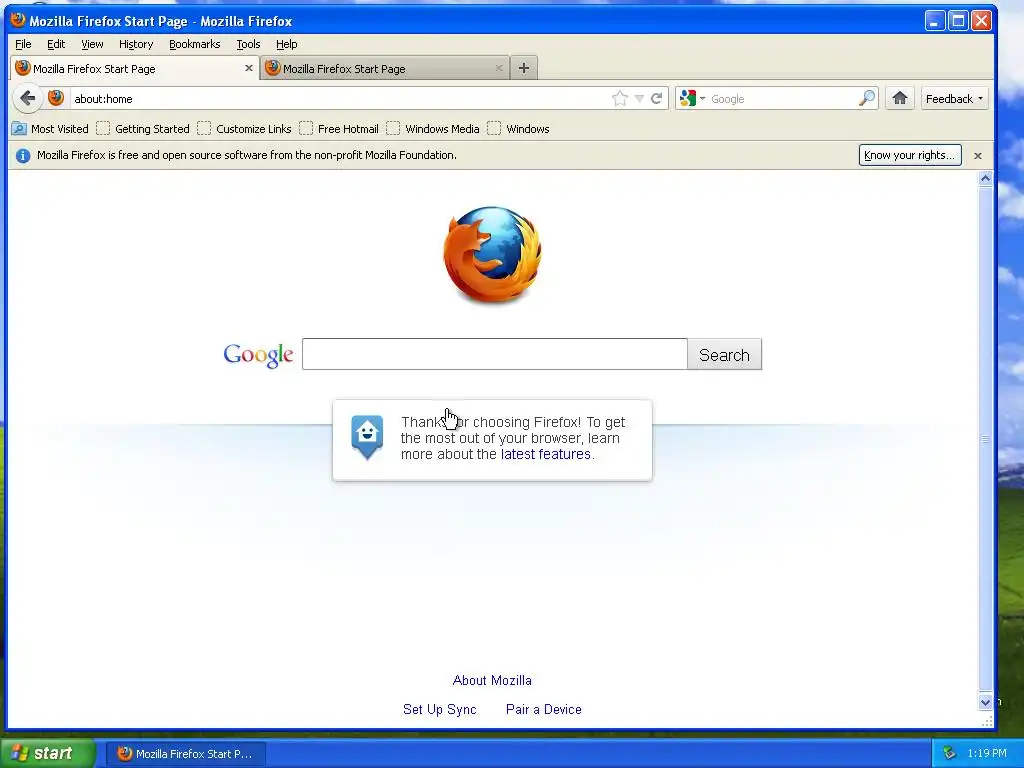Reload the page with the refresh icon
The width and height of the screenshot is (1024, 768).
(x=657, y=99)
